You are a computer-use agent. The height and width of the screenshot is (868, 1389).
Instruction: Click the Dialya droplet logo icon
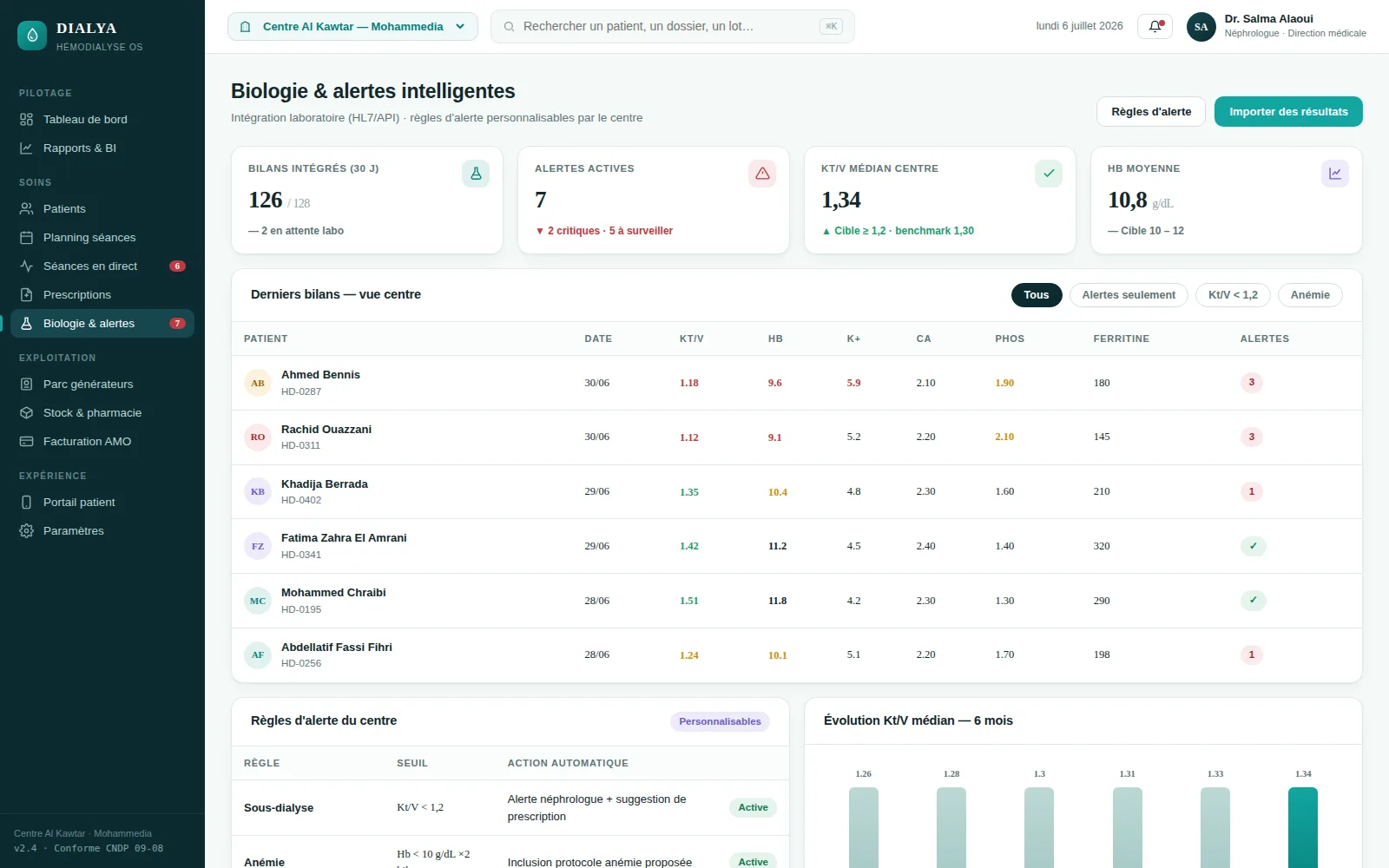click(x=32, y=36)
